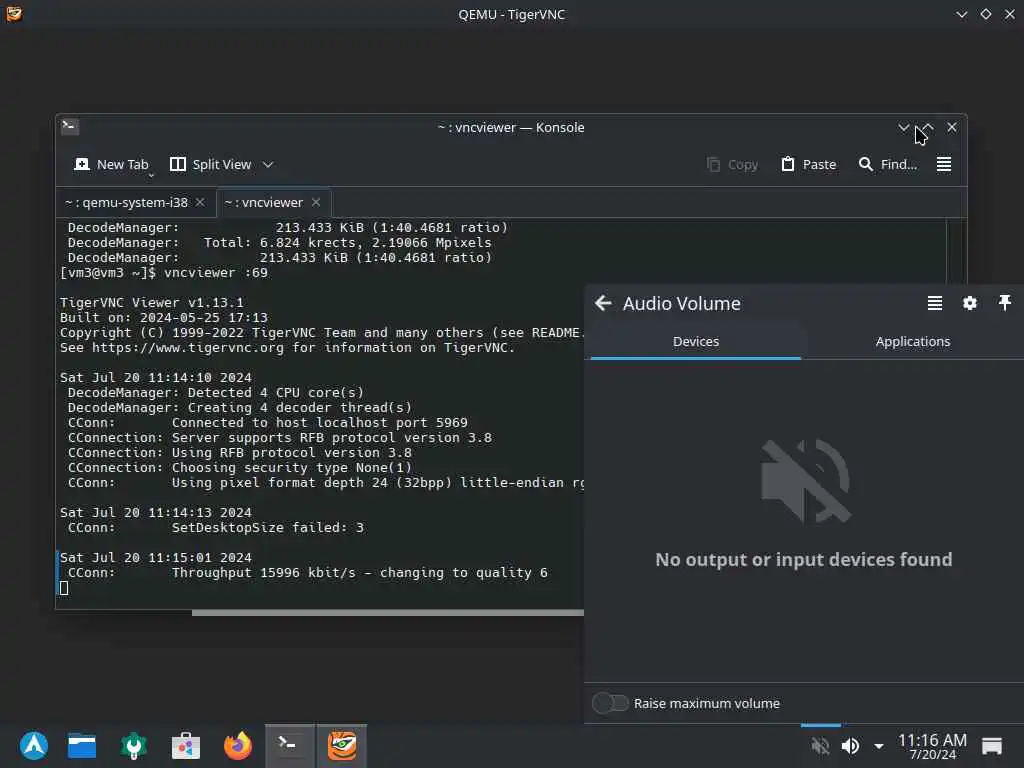
Task: Open the software store taskbar icon
Action: pos(185,745)
